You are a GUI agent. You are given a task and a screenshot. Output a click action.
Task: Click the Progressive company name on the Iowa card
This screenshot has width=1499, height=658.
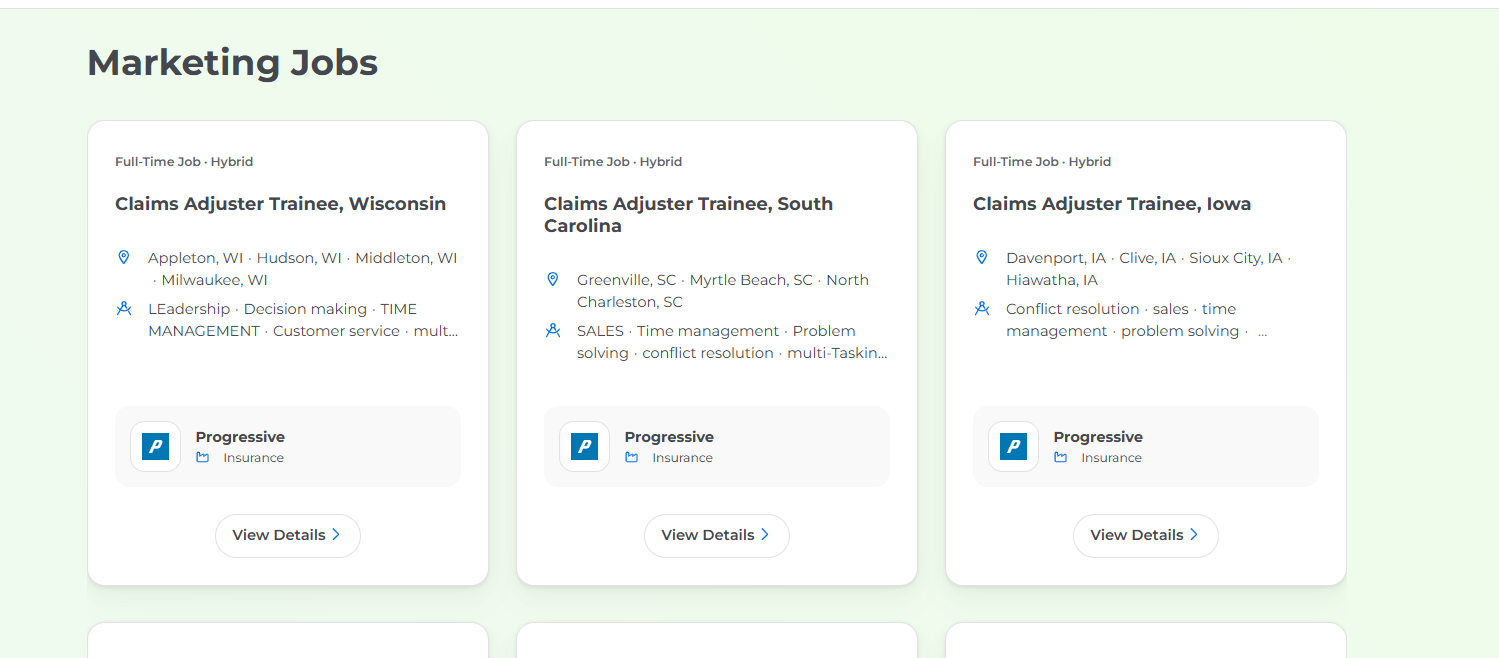[x=1097, y=437]
